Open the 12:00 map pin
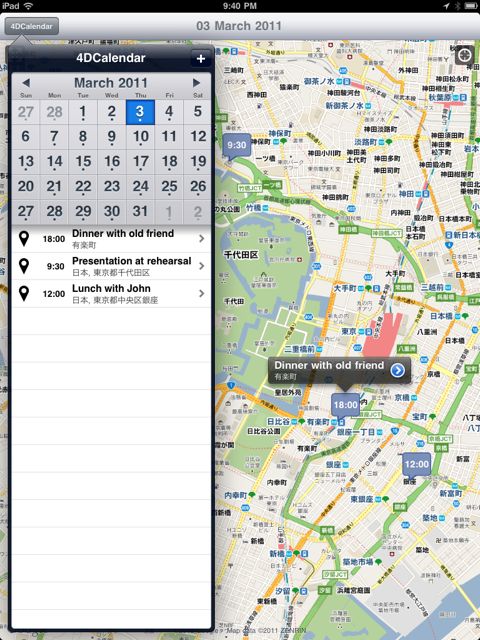 click(x=417, y=465)
